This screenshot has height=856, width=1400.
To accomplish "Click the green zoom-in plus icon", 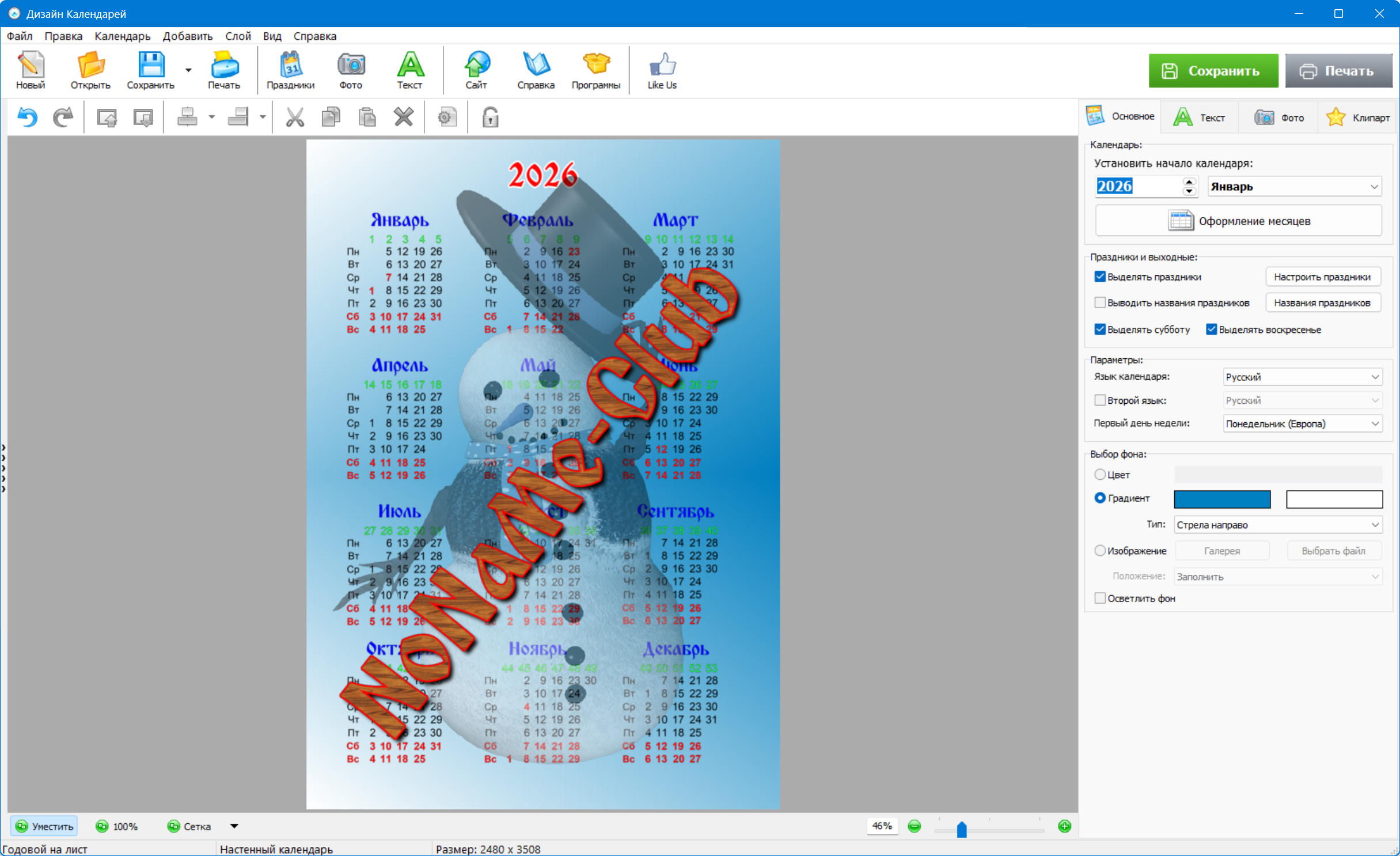I will (x=1064, y=827).
